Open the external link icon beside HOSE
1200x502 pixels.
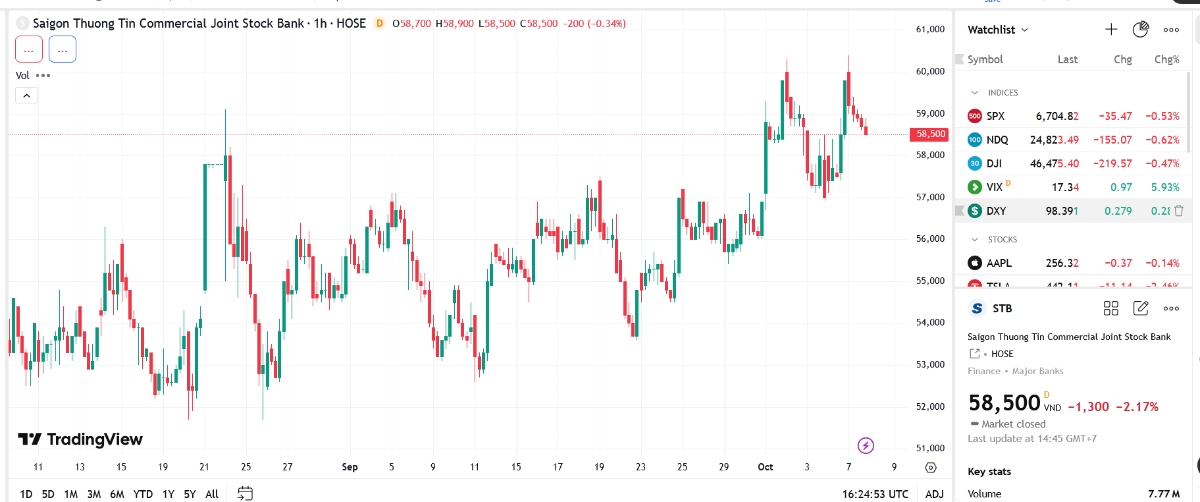(x=974, y=354)
